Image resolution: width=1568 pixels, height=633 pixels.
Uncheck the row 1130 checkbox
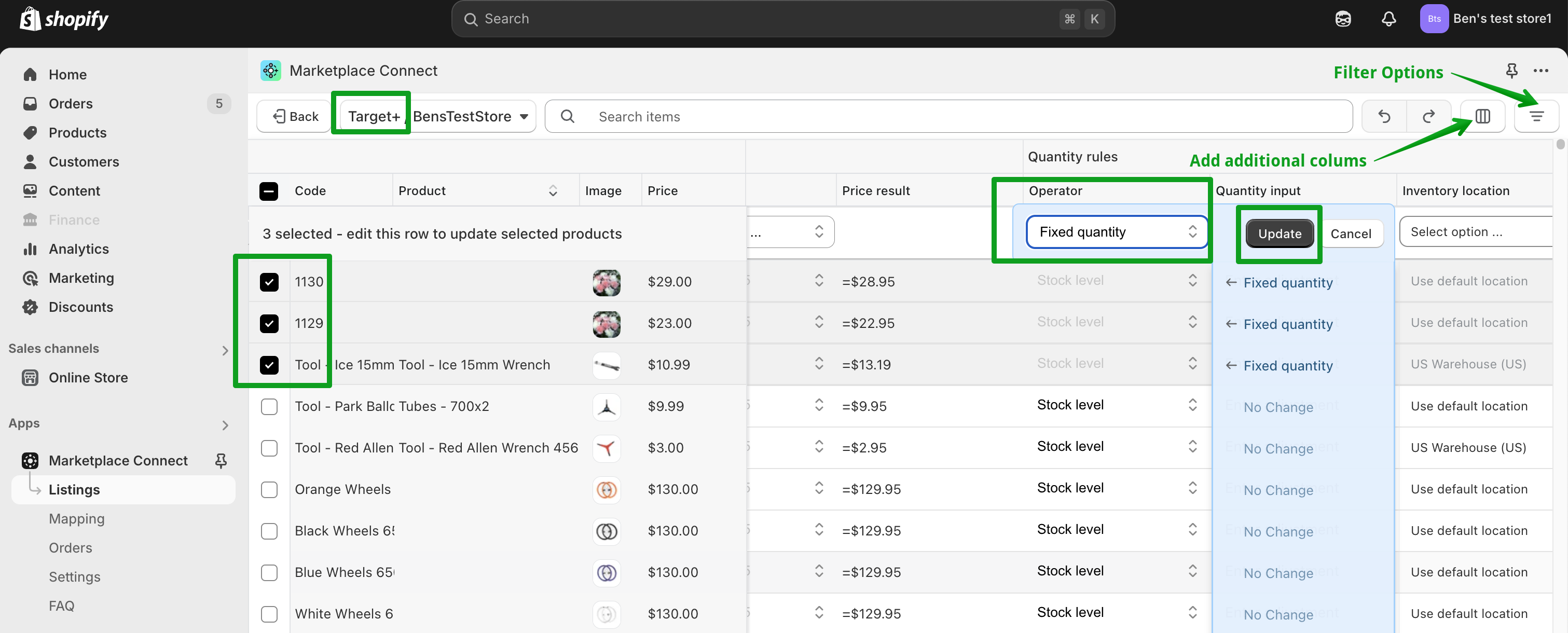tap(269, 282)
